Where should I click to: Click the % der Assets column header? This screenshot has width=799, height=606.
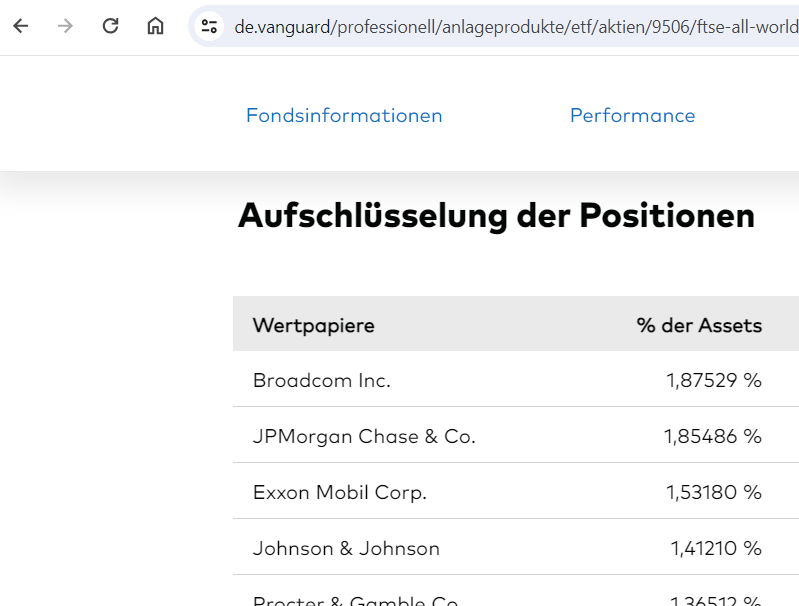(x=699, y=325)
